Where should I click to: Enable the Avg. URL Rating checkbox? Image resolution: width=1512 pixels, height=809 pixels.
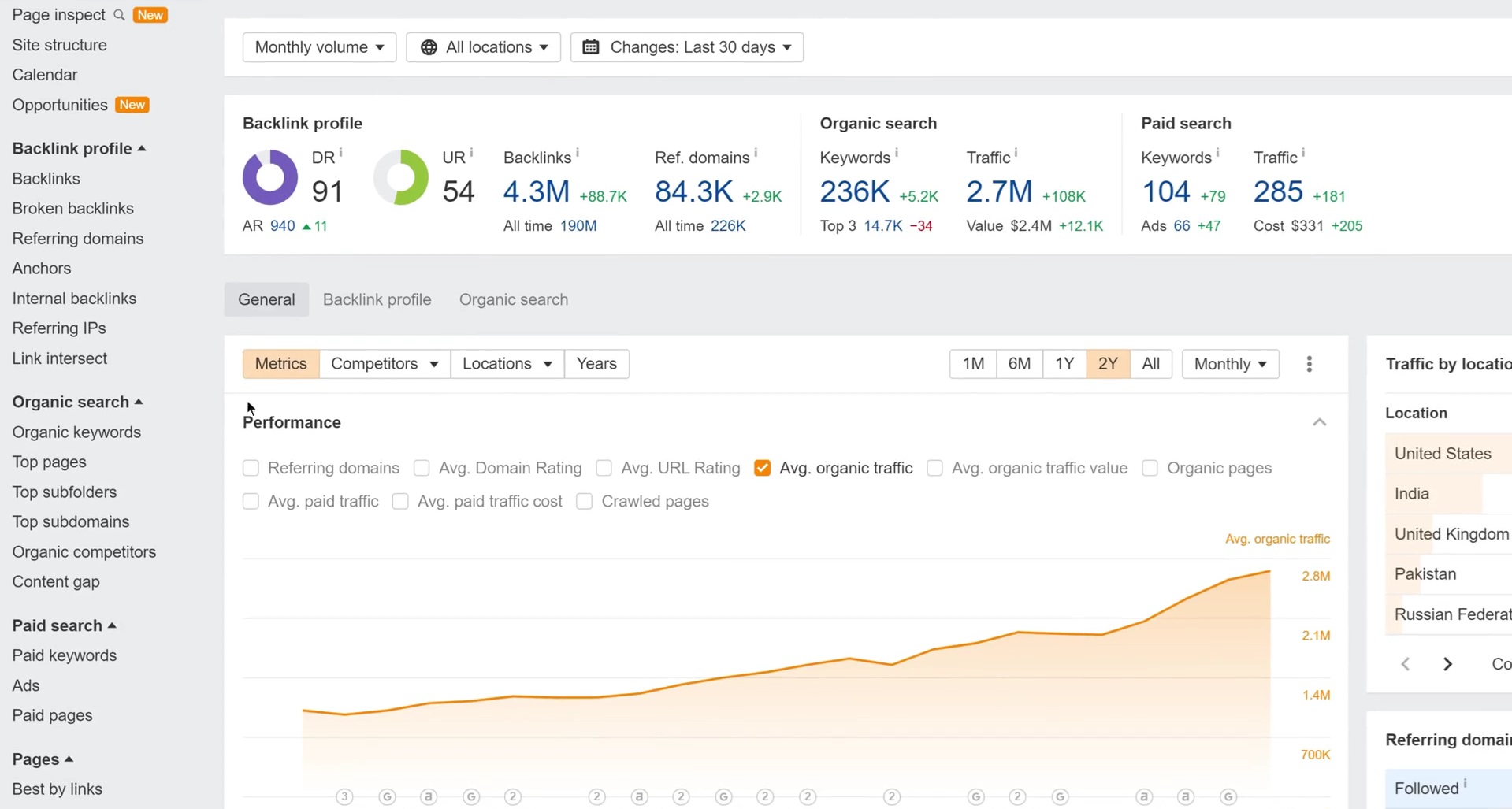(x=604, y=468)
